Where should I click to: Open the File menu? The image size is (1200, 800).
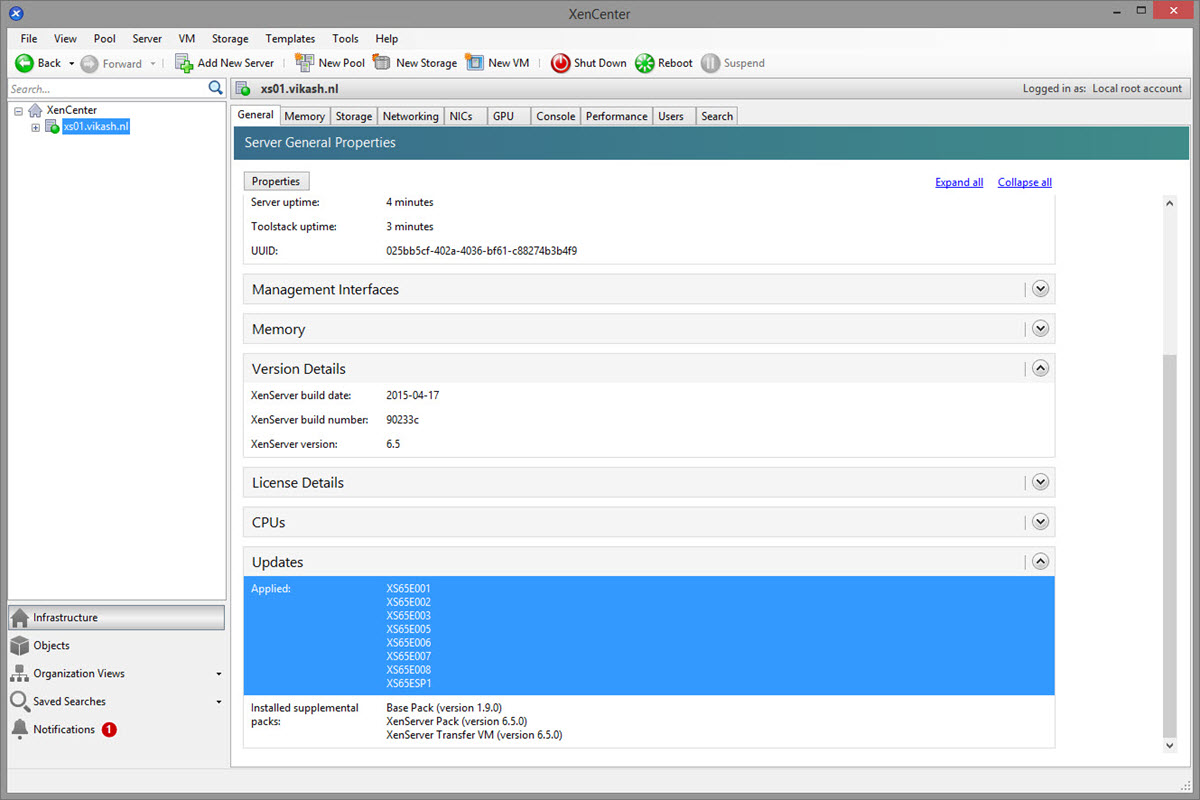[29, 39]
